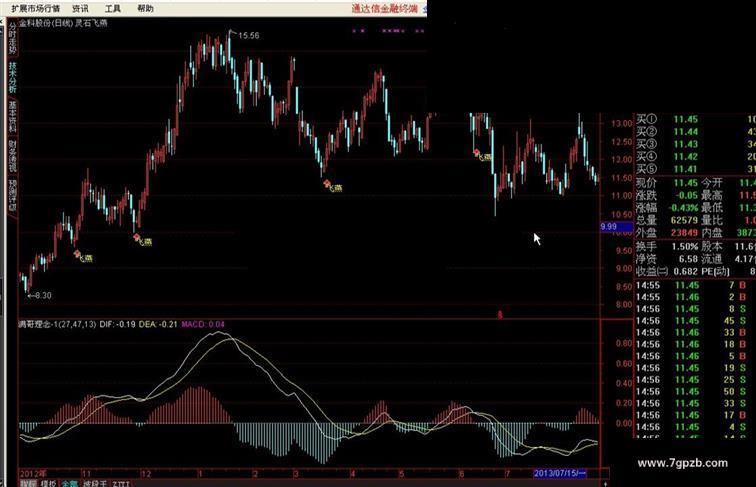
Task: Switch to the 分时走势 side tab
Action: (x=13, y=39)
